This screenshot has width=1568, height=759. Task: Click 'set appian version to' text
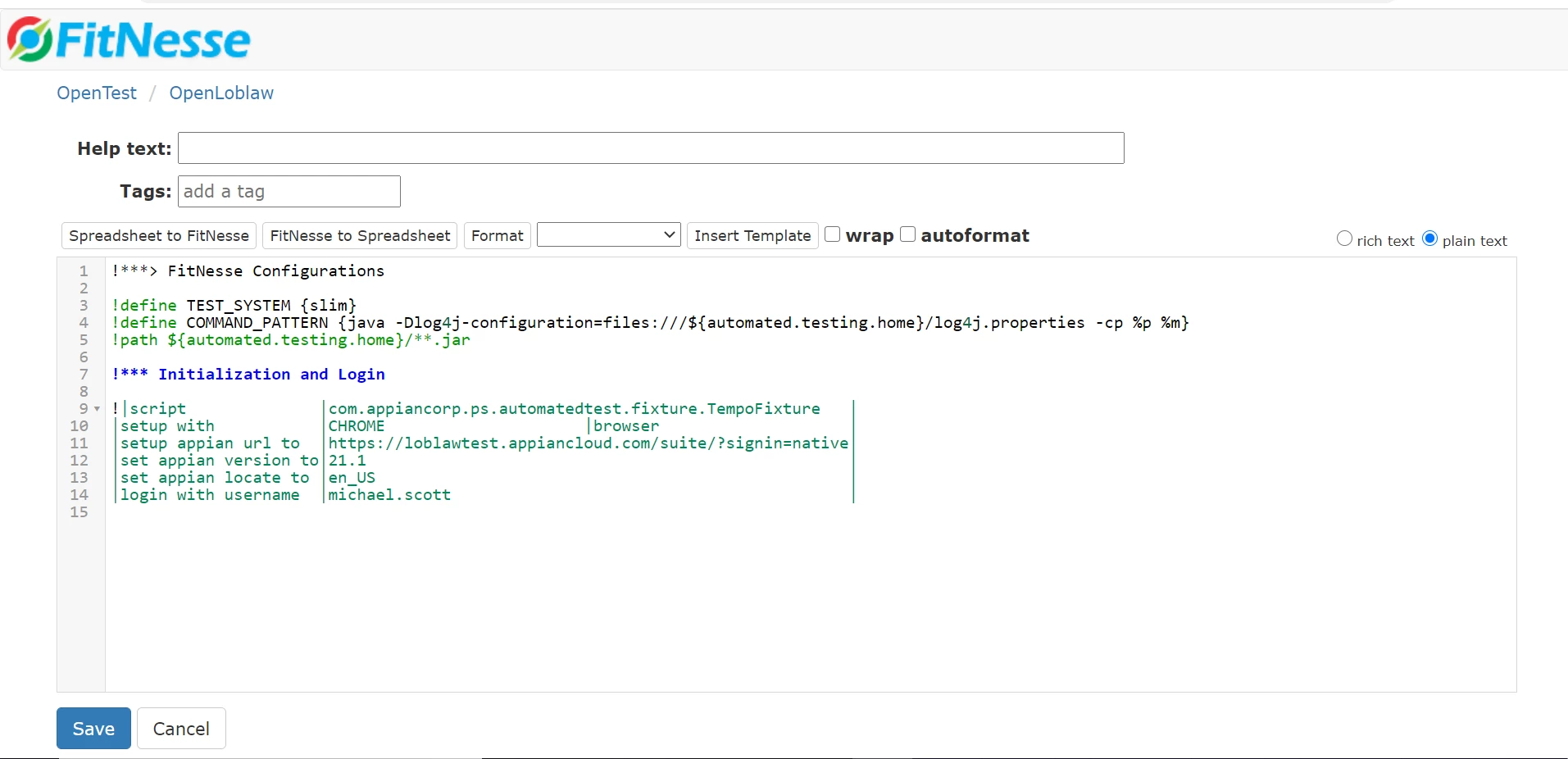(220, 461)
